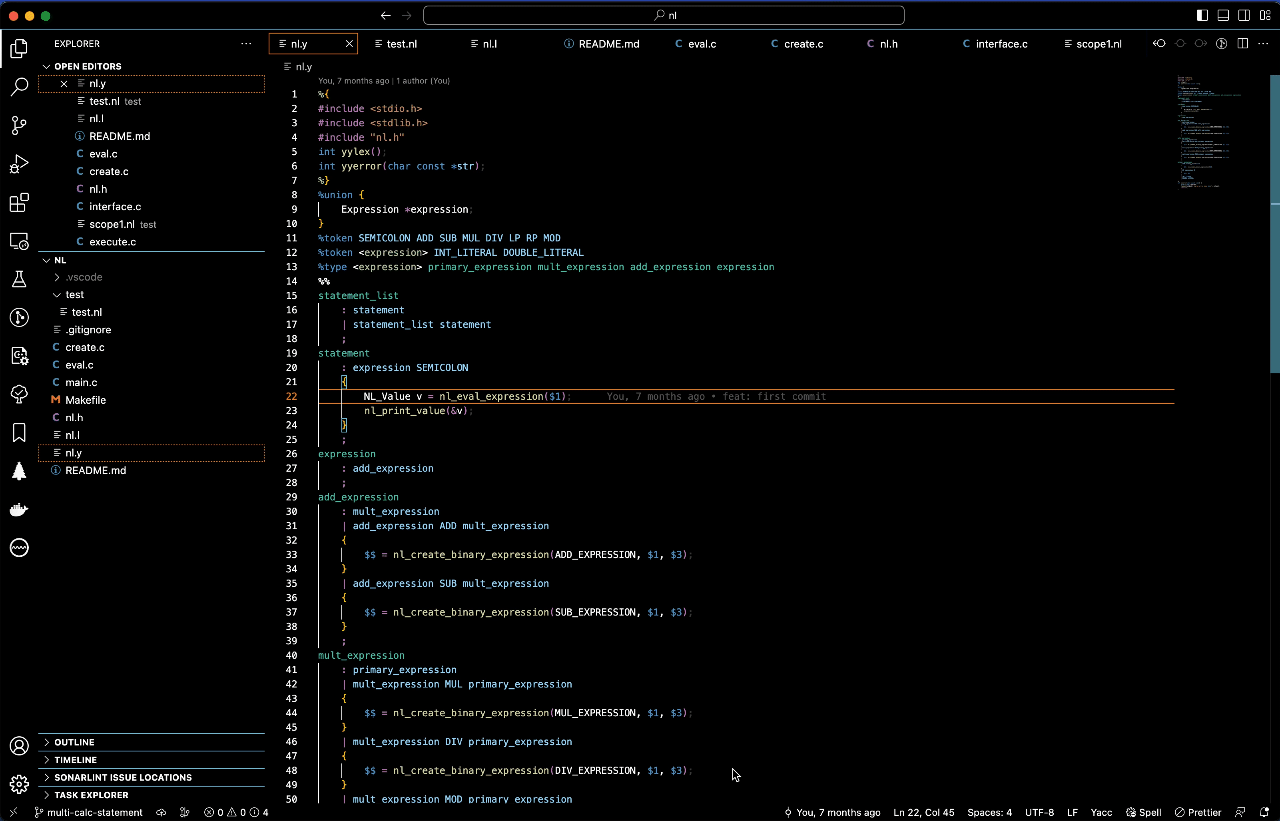Screen dimensions: 1280x821
Task: Toggle the primary side bar visibility
Action: (x=1202, y=15)
